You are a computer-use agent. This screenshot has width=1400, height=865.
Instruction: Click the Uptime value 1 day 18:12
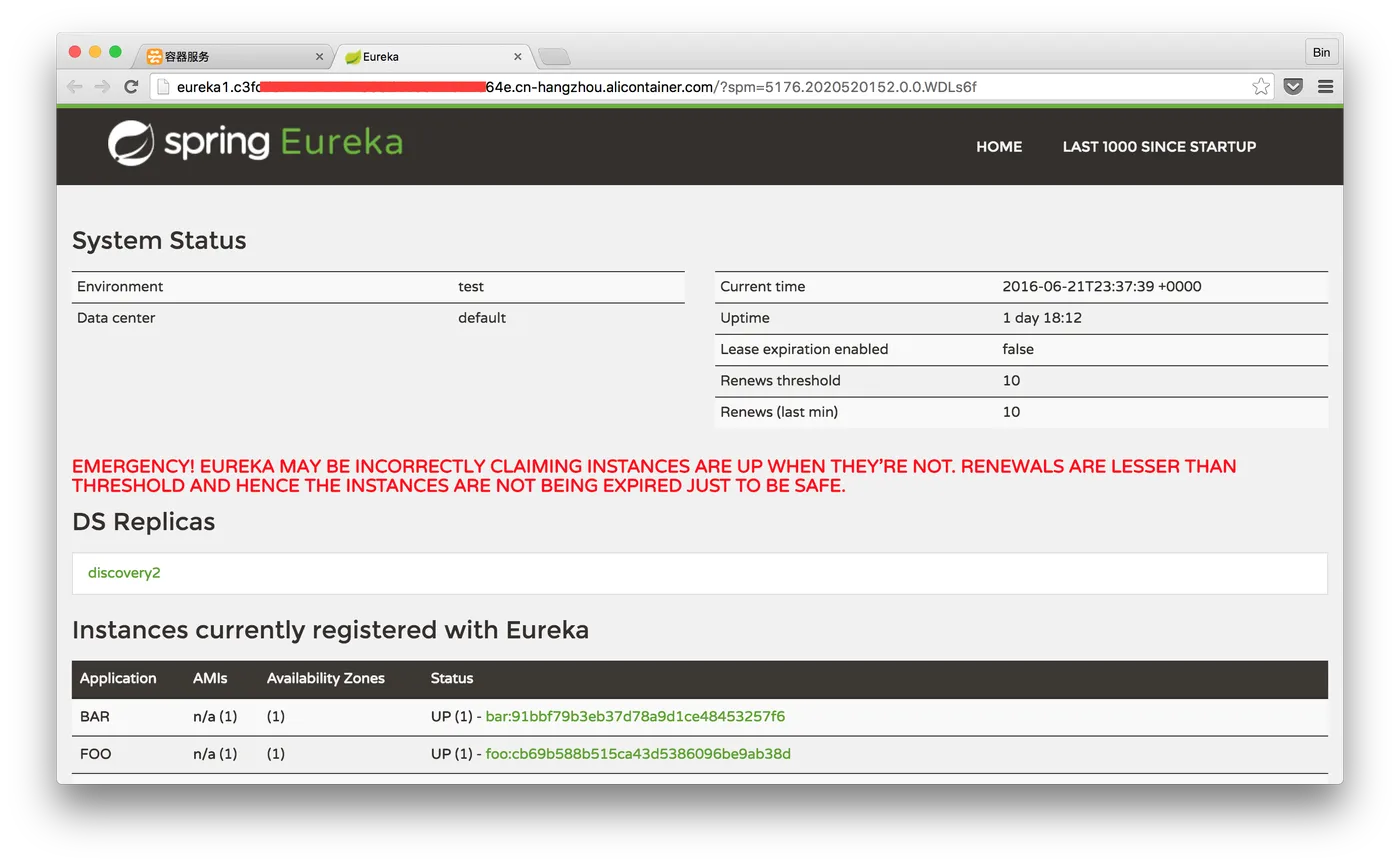point(1042,318)
